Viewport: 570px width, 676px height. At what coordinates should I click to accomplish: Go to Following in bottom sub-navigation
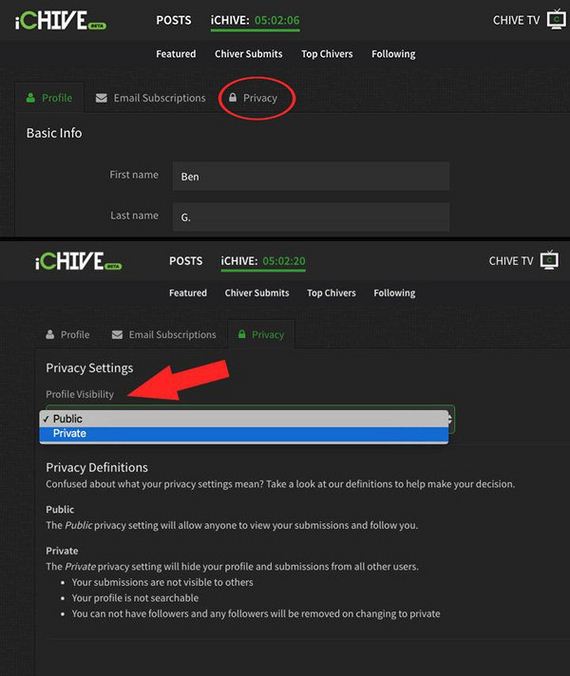(x=395, y=293)
